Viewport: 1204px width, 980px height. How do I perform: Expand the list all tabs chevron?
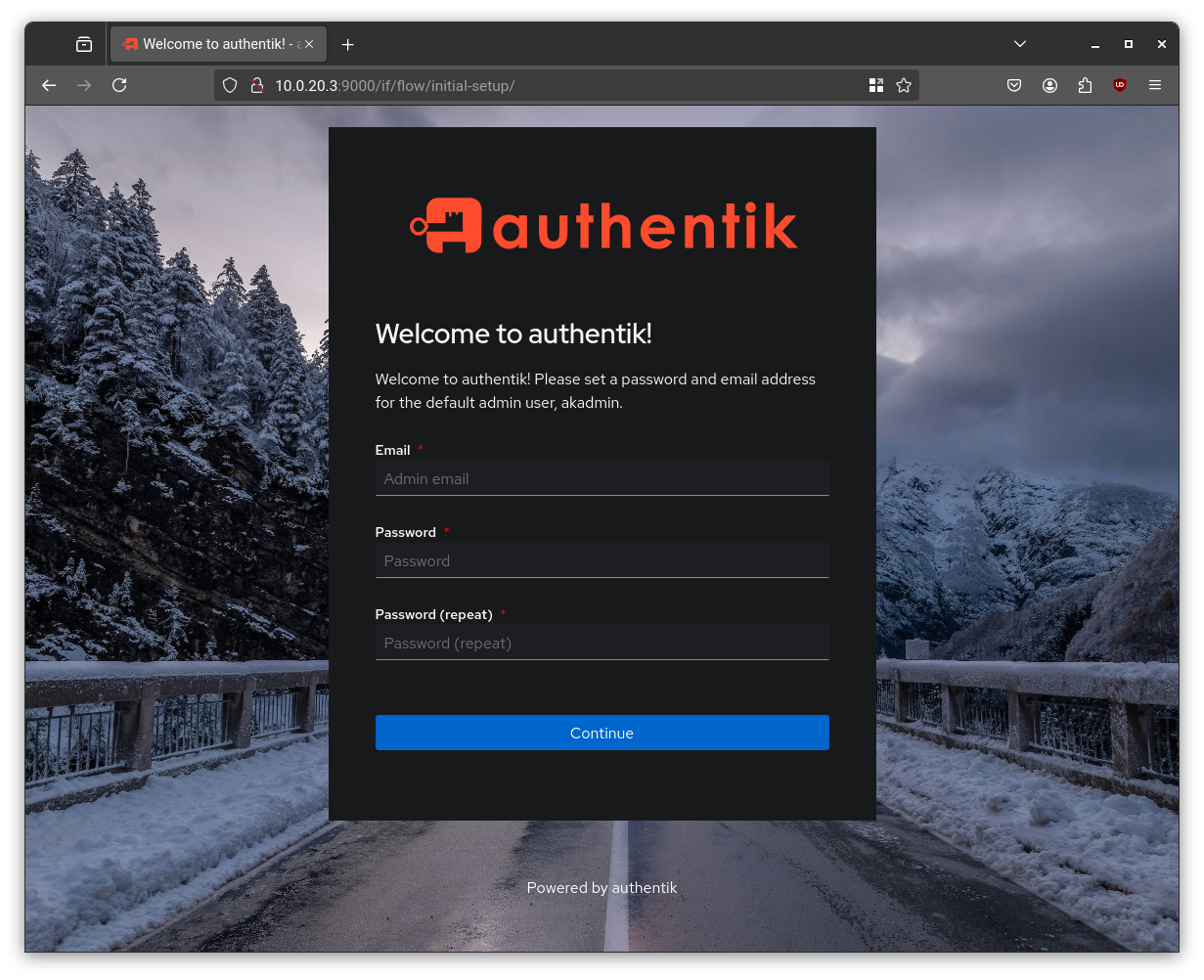[x=1020, y=44]
